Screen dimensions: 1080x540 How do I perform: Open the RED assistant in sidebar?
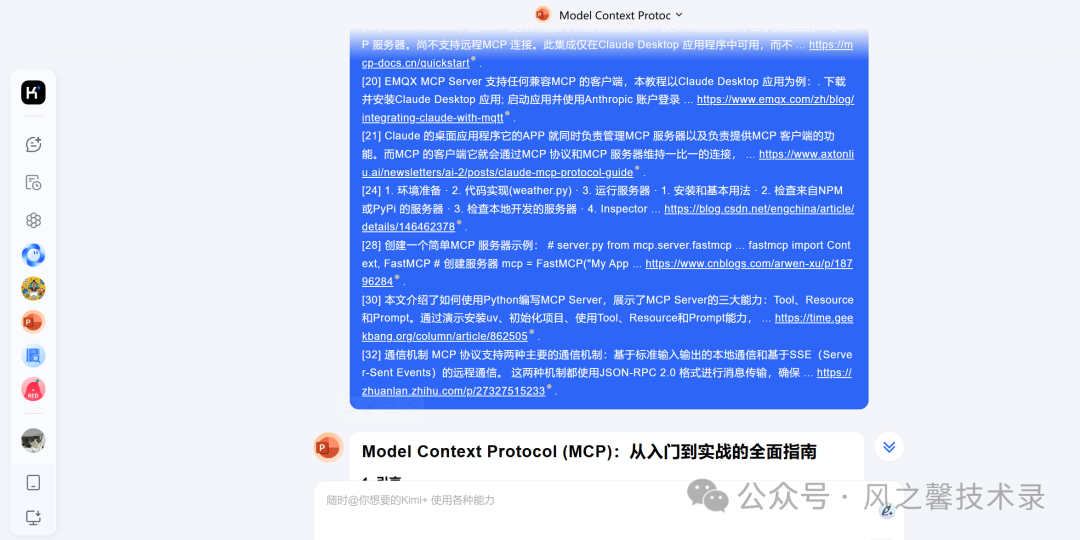click(33, 390)
